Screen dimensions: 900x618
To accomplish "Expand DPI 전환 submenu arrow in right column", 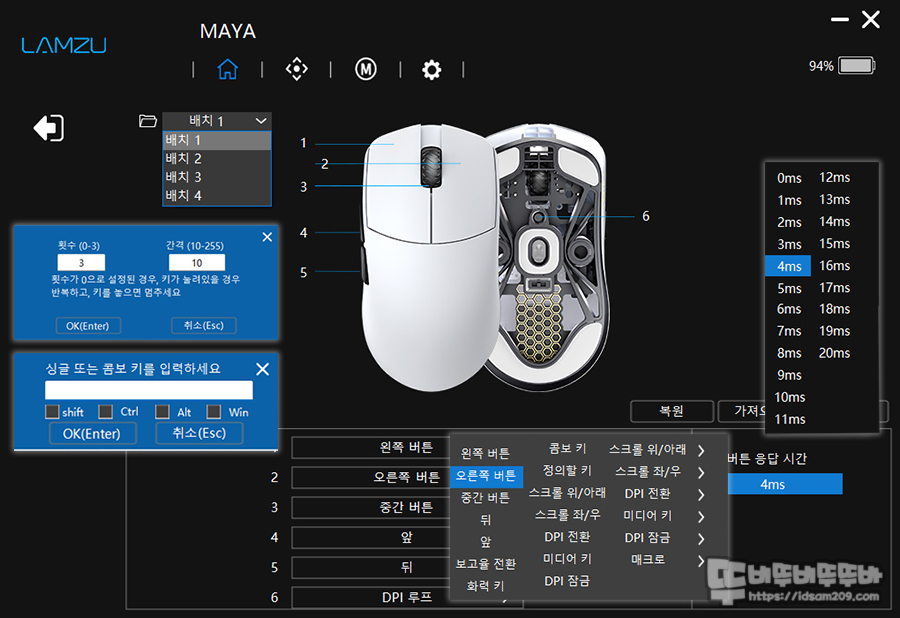I will click(x=701, y=495).
